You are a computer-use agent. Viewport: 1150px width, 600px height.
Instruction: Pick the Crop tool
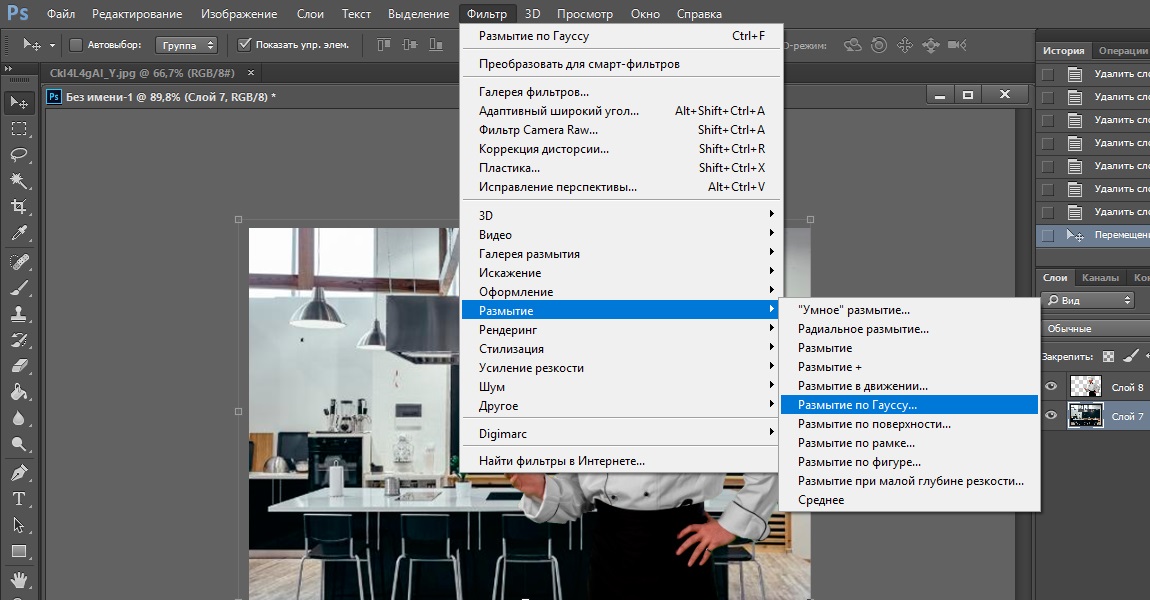[x=19, y=207]
